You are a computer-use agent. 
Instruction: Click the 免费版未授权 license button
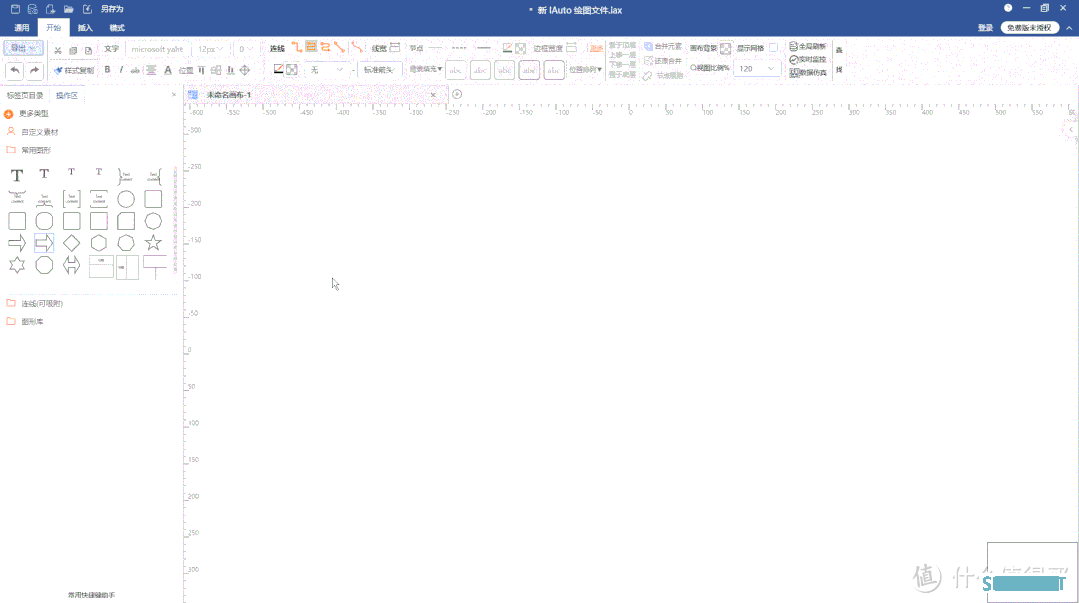[1029, 28]
